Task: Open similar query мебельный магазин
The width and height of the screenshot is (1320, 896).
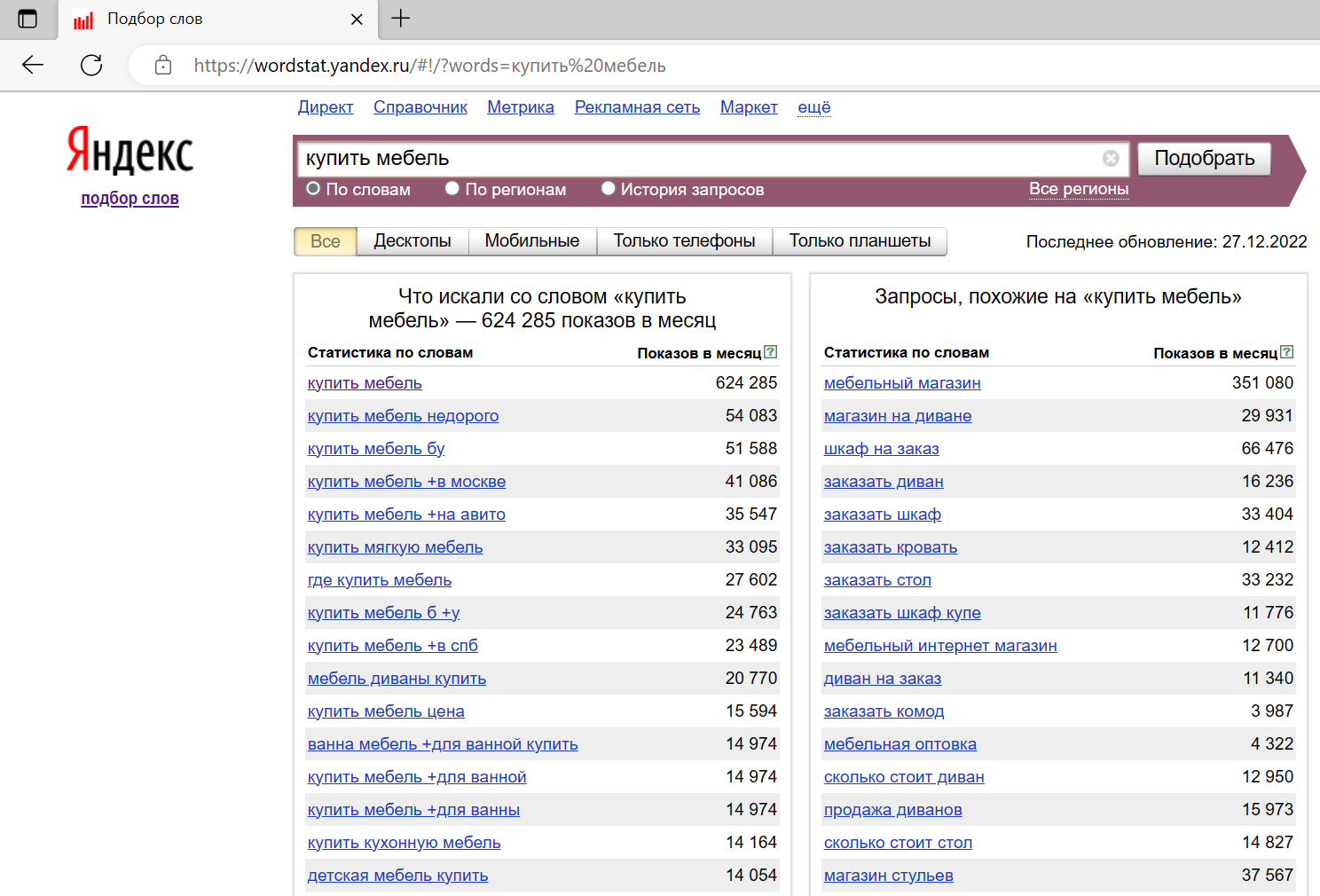Action: [902, 383]
